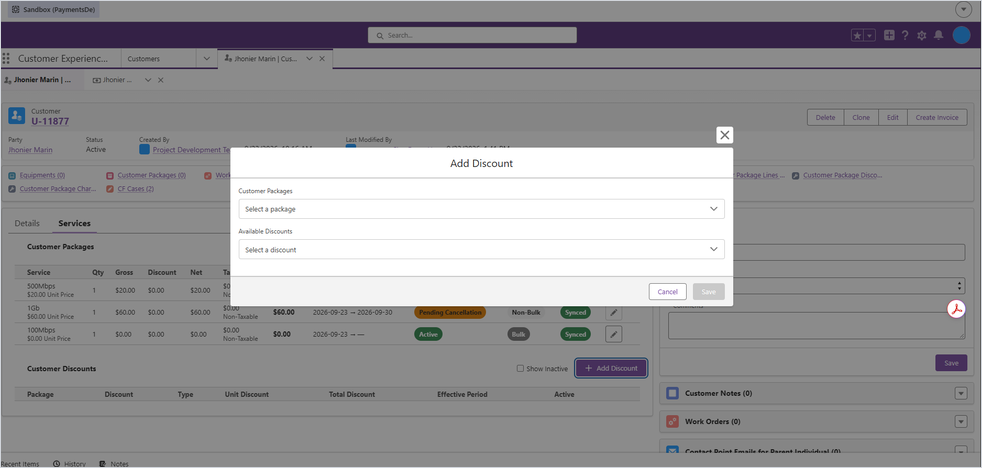Open the Project Development Created By link
Viewport: 982px width, 468px height.
click(x=190, y=150)
